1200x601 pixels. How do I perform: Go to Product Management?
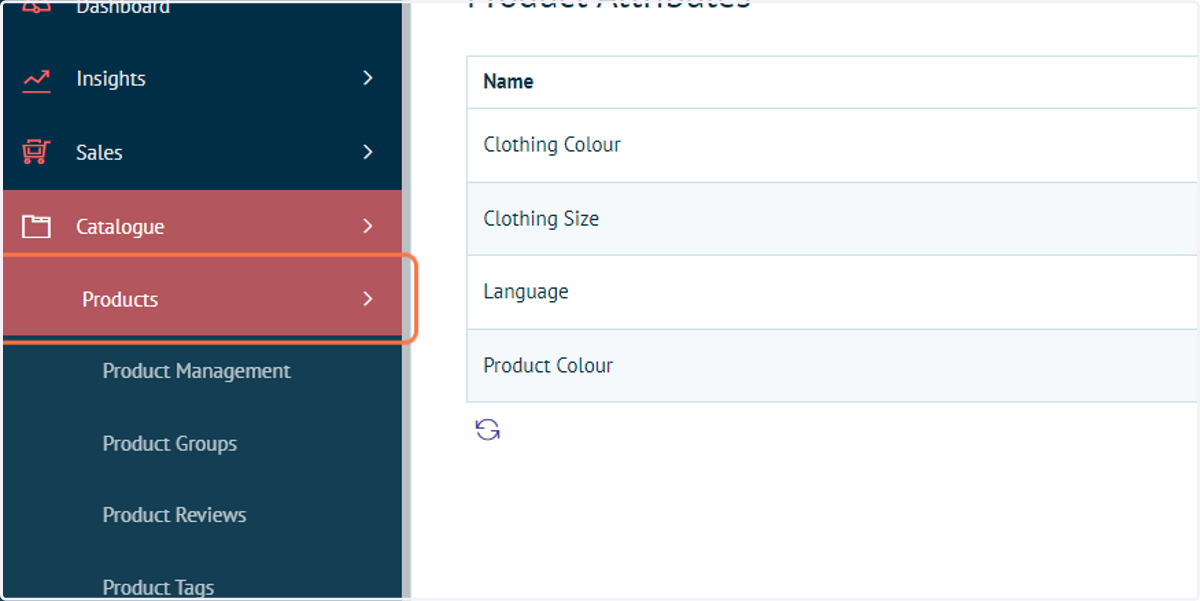[x=196, y=371]
